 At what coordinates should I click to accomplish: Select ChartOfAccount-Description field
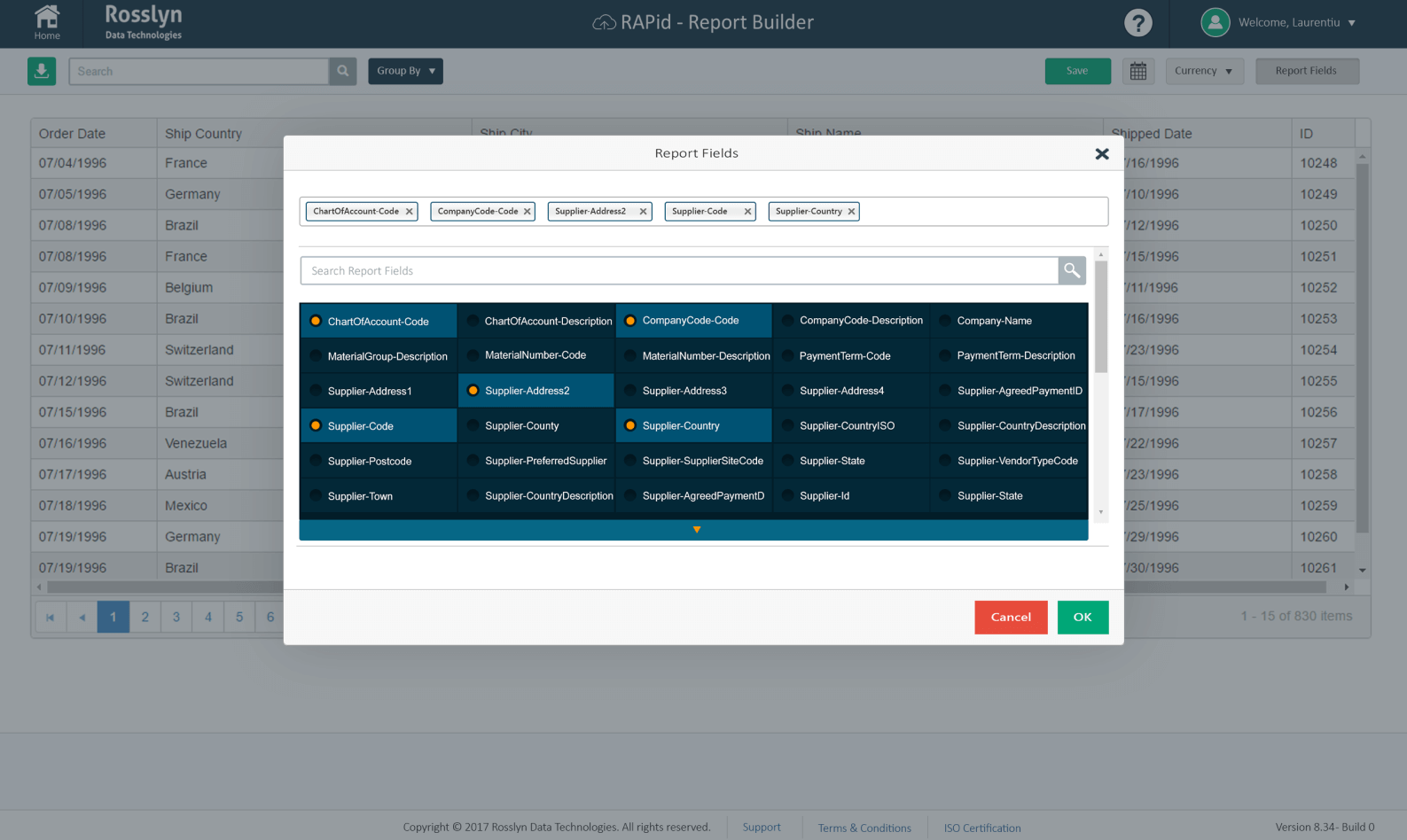coord(536,321)
